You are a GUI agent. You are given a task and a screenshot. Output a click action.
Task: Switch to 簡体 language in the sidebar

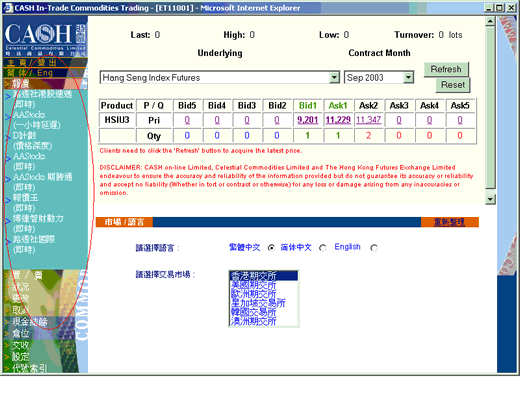click(17, 73)
